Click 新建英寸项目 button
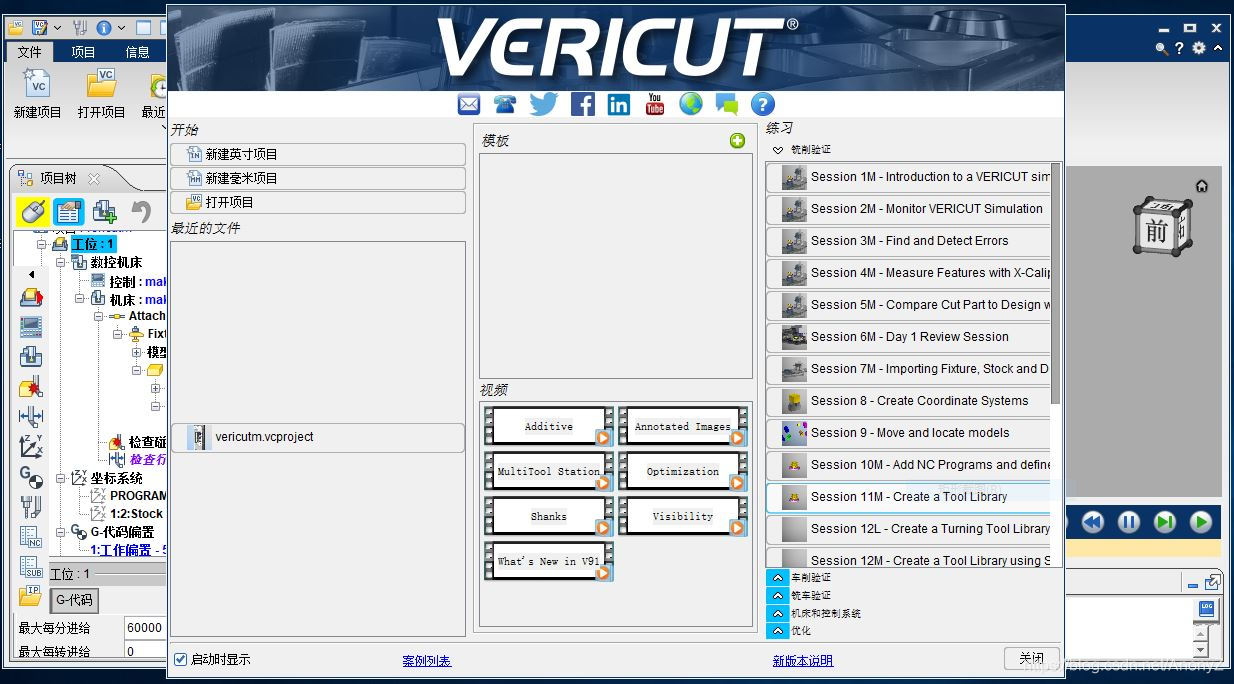 point(318,154)
